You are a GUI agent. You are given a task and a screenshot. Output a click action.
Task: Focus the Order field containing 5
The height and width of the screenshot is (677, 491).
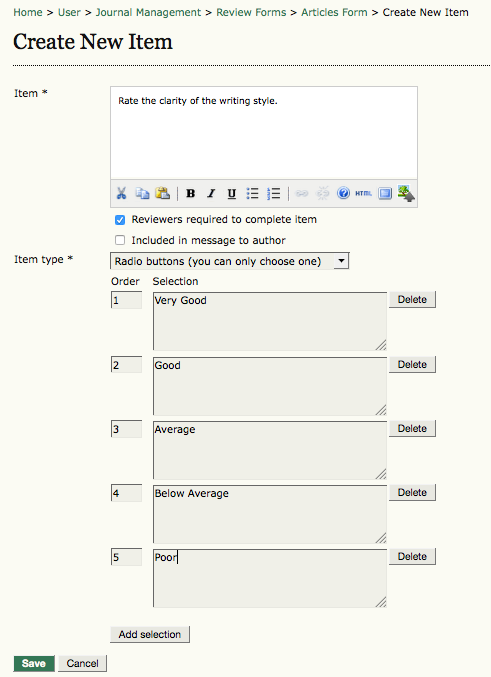pos(126,557)
